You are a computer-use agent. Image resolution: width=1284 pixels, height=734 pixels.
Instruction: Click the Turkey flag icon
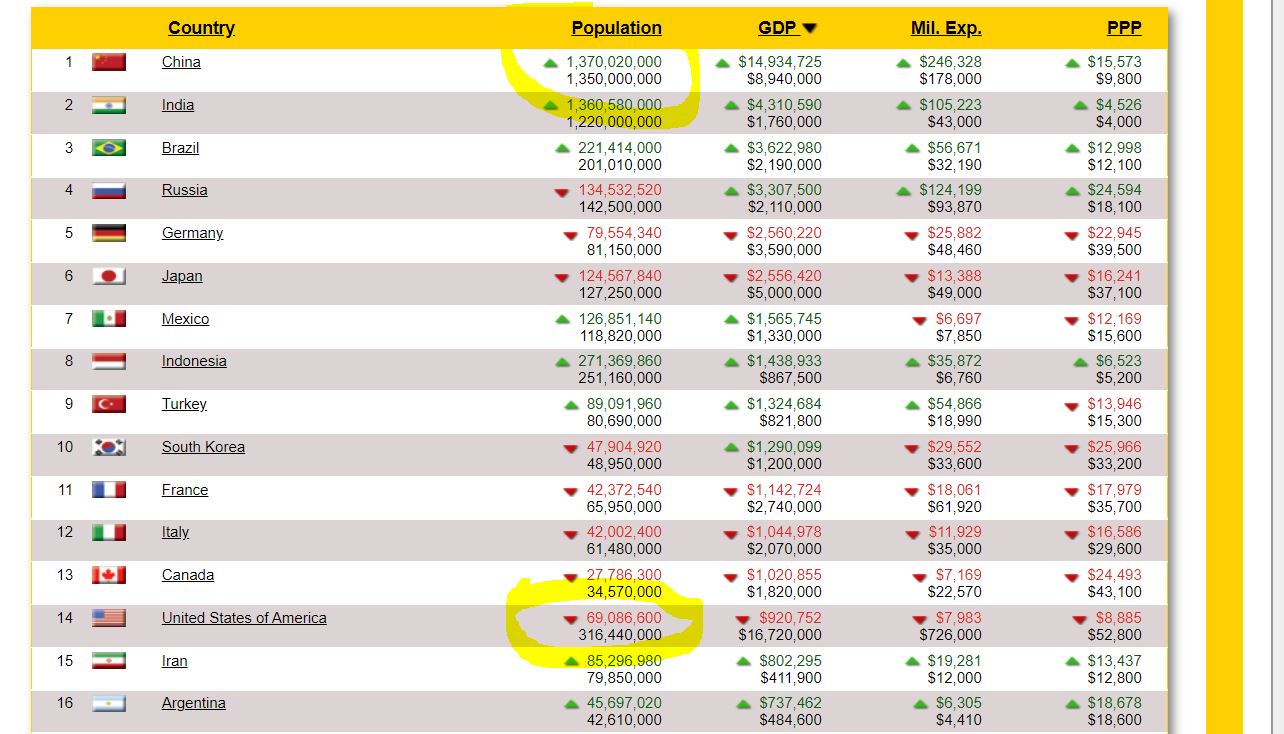pos(109,404)
